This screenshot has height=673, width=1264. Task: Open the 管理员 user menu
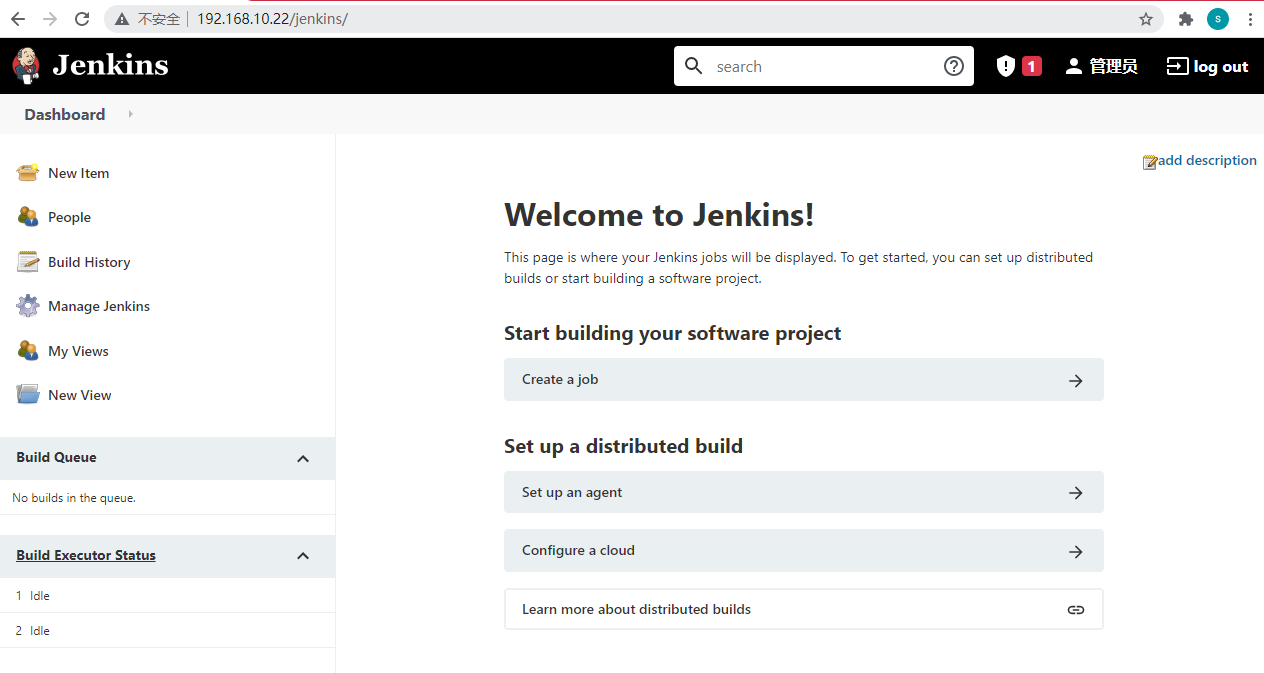[x=1101, y=66]
